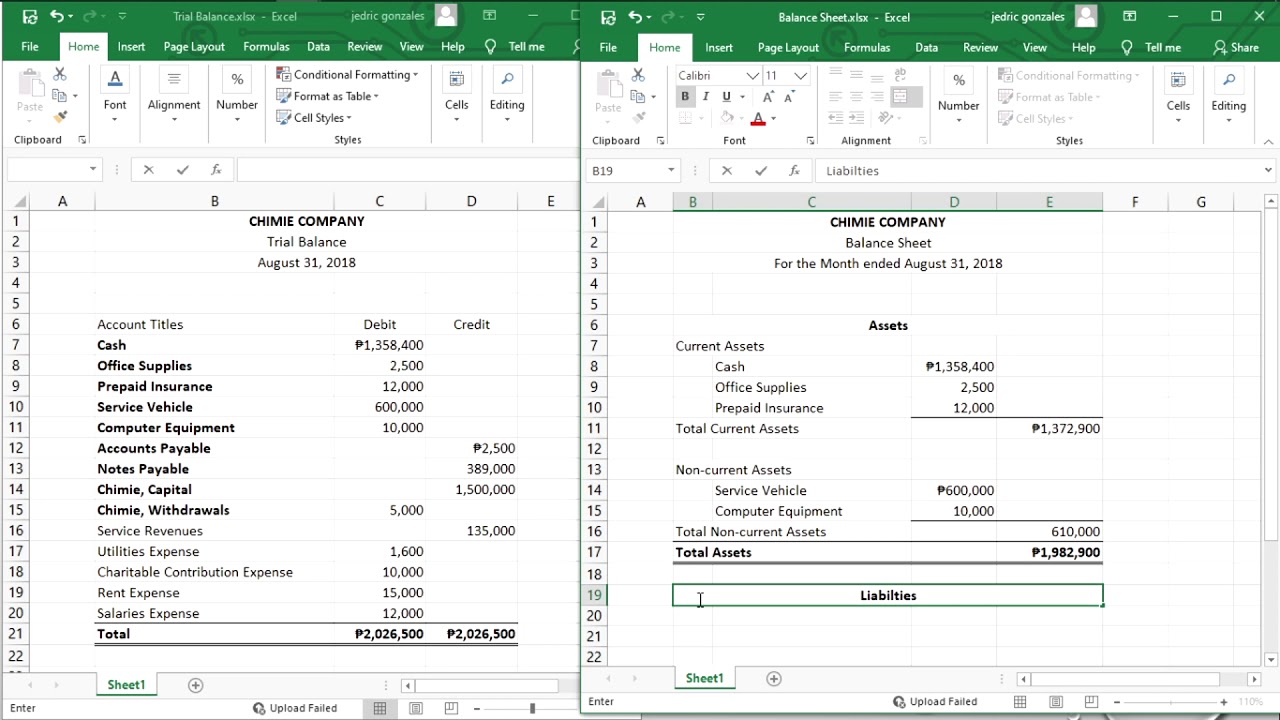Add new sheet in Balance Sheet window
The width and height of the screenshot is (1280, 720).
(x=773, y=678)
